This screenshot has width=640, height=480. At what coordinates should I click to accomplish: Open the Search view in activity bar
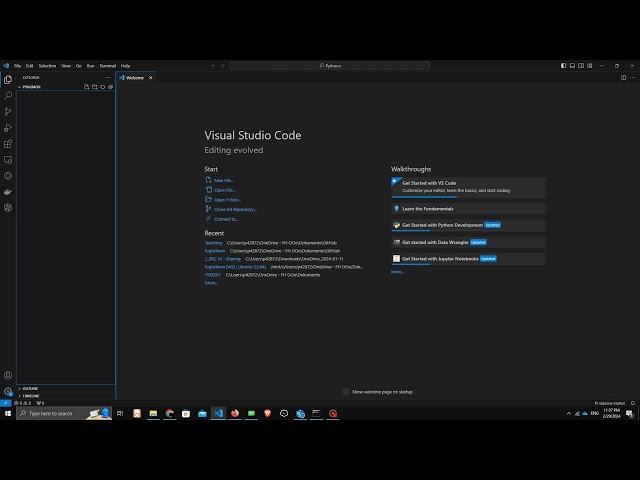(x=8, y=96)
